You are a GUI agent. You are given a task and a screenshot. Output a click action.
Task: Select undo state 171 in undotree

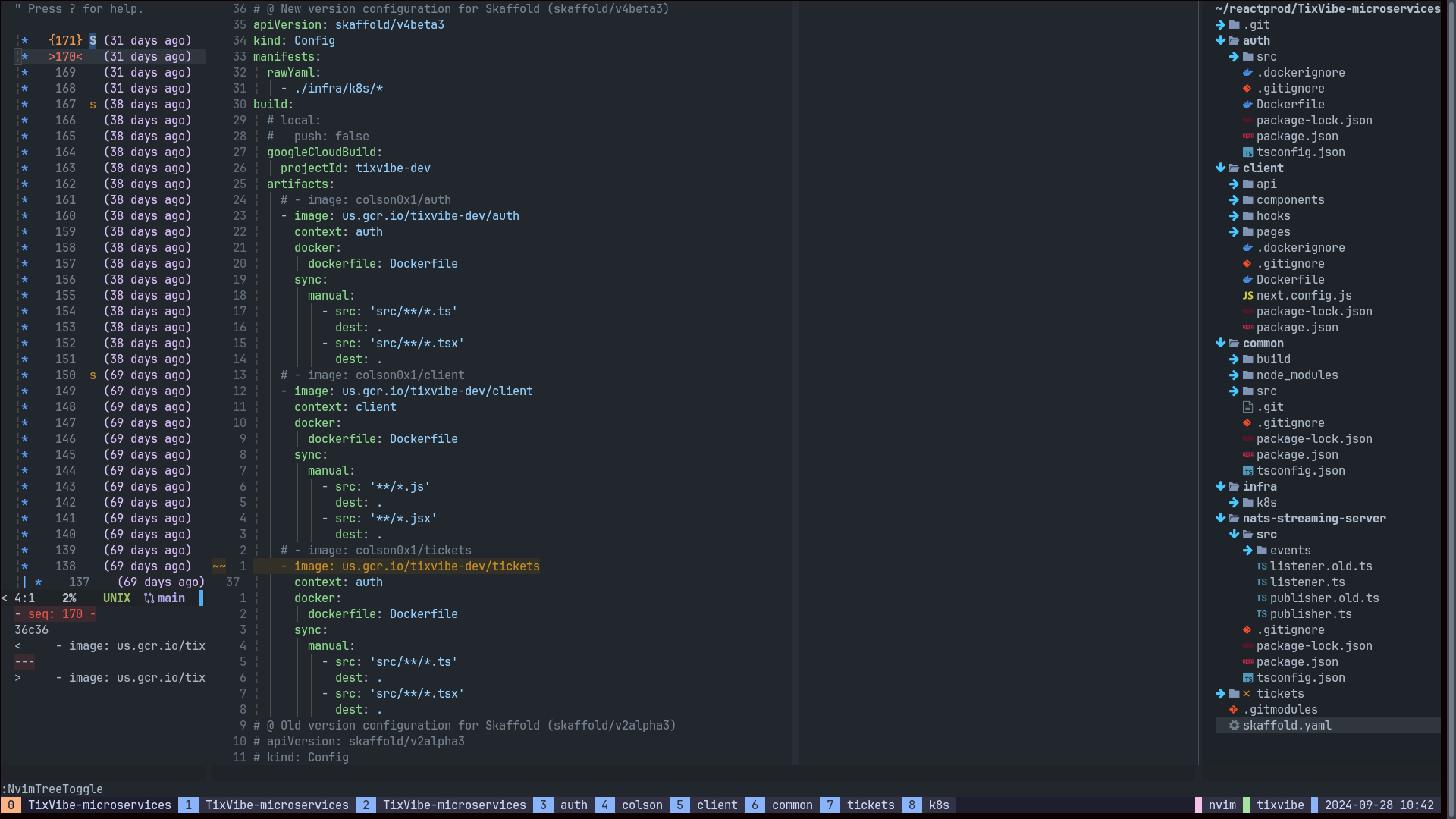click(65, 41)
